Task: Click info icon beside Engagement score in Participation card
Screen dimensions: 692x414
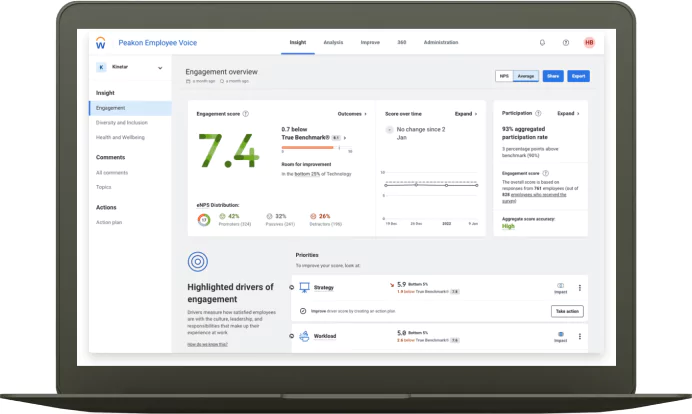Action: [545, 173]
